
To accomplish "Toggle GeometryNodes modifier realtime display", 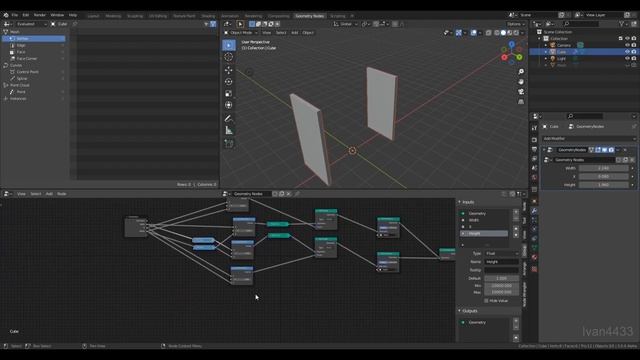I will pyautogui.click(x=604, y=150).
